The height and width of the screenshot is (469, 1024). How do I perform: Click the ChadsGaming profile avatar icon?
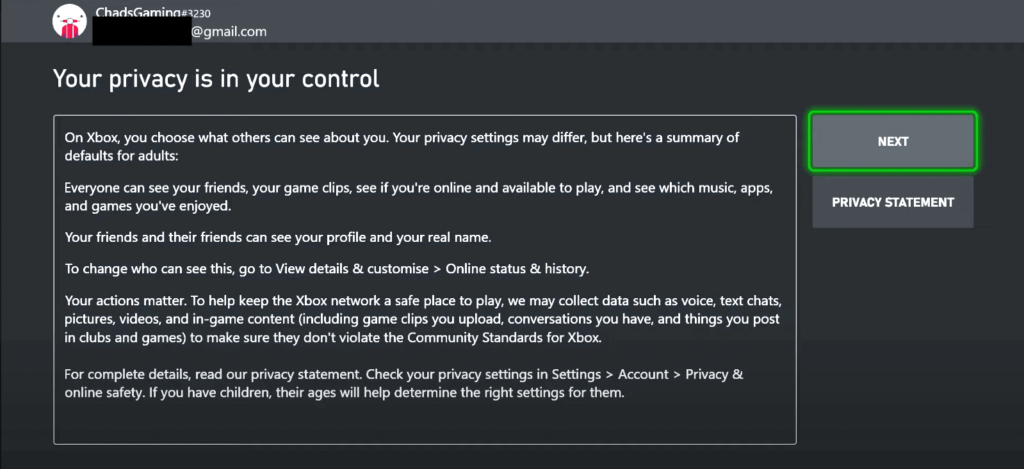coord(70,22)
